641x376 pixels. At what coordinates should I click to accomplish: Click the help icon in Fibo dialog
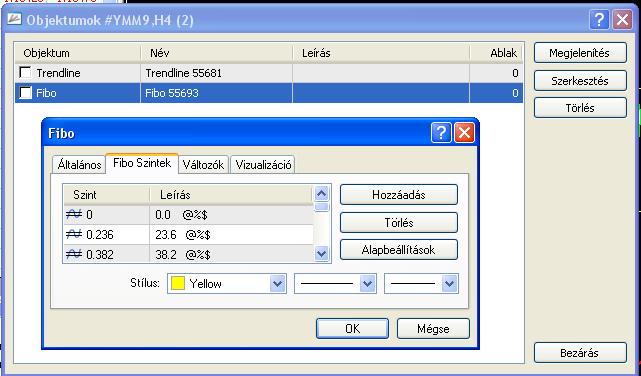441,133
